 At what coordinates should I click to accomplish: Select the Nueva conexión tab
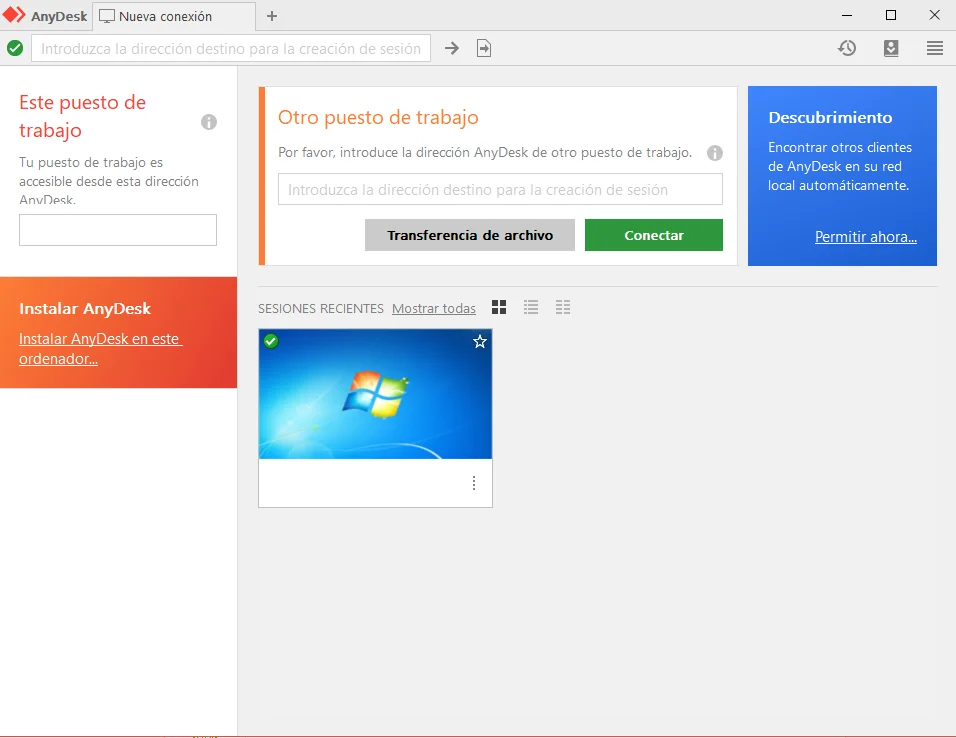click(x=173, y=16)
